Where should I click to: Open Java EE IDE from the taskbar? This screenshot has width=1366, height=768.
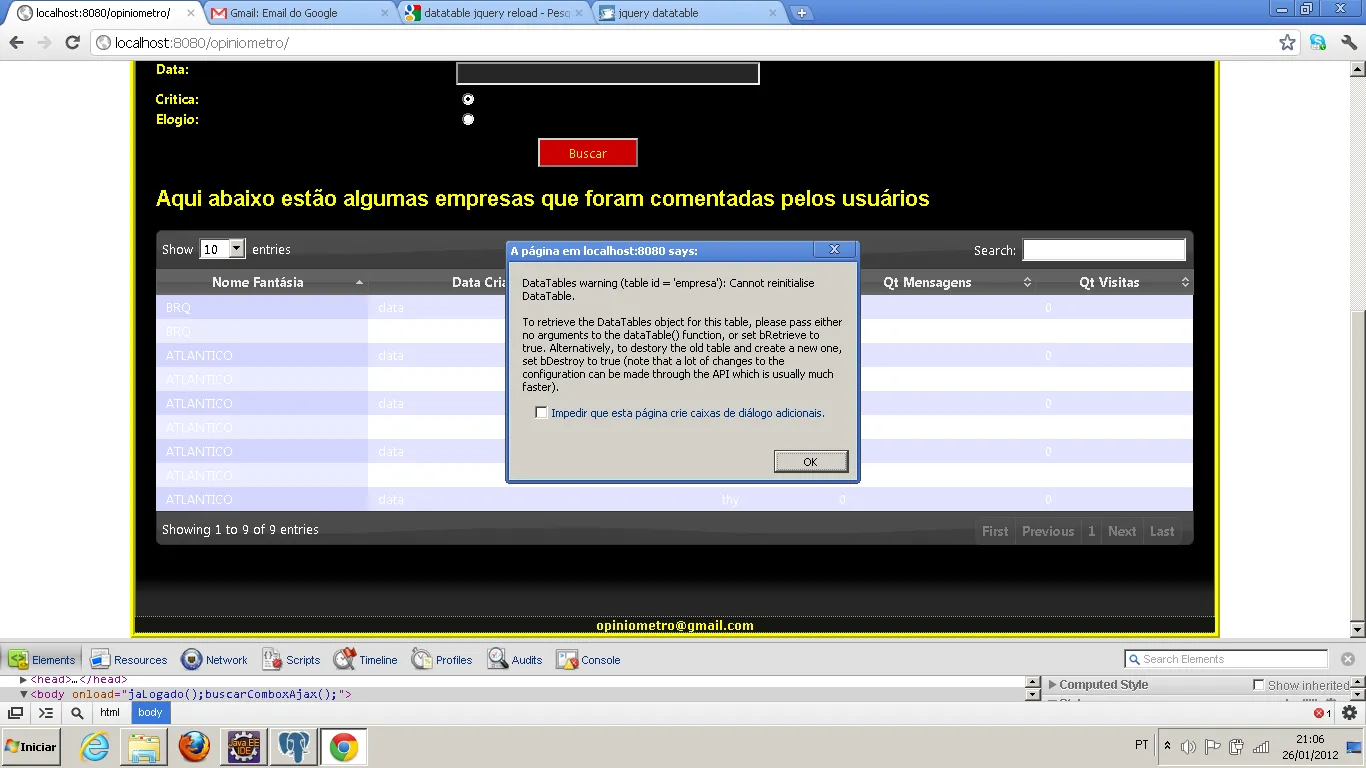[x=244, y=747]
